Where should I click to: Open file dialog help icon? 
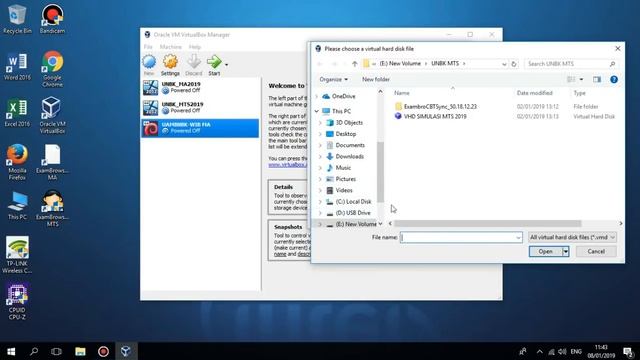[613, 80]
